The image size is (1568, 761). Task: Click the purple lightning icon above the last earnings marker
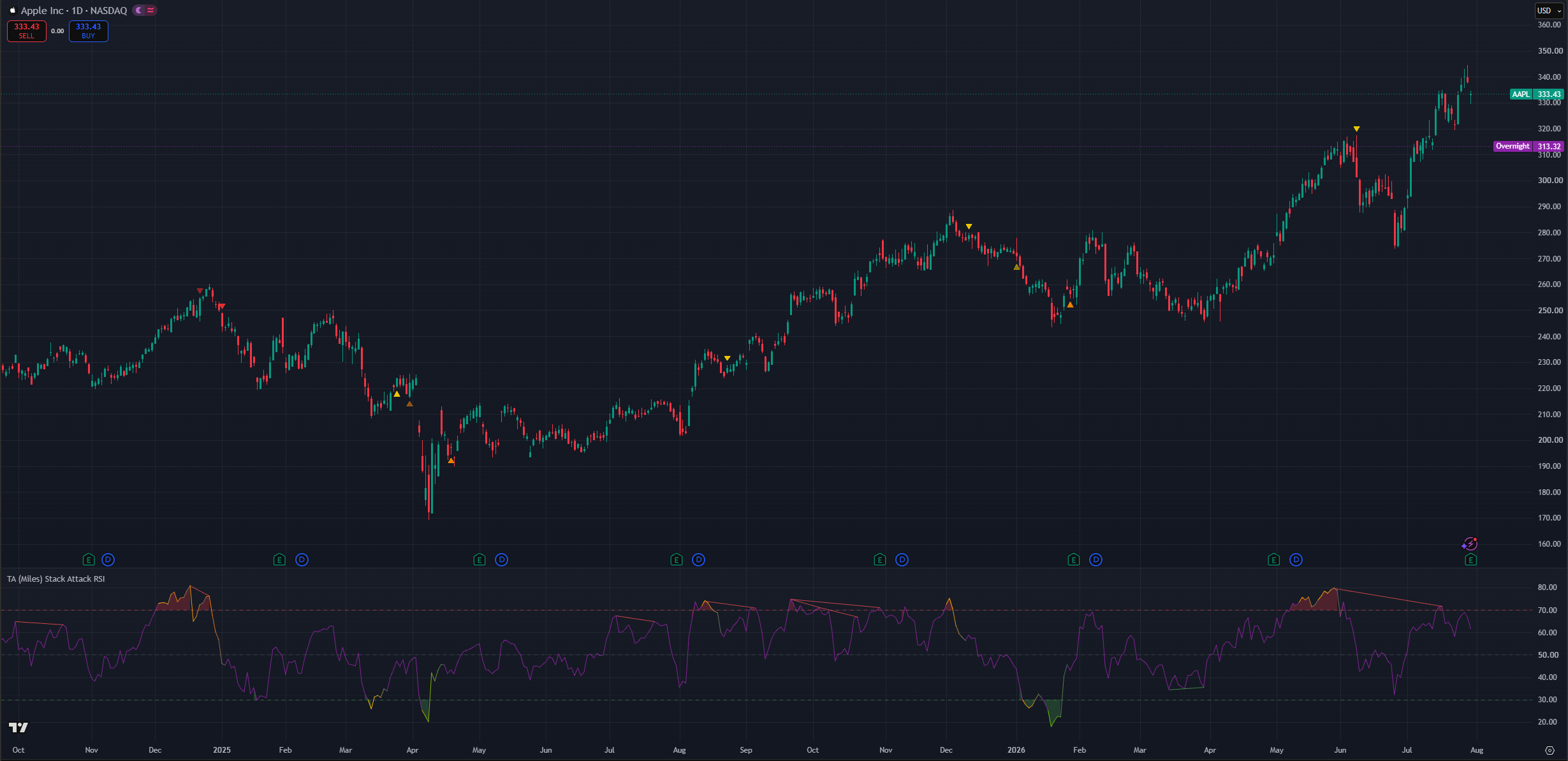coord(1470,544)
